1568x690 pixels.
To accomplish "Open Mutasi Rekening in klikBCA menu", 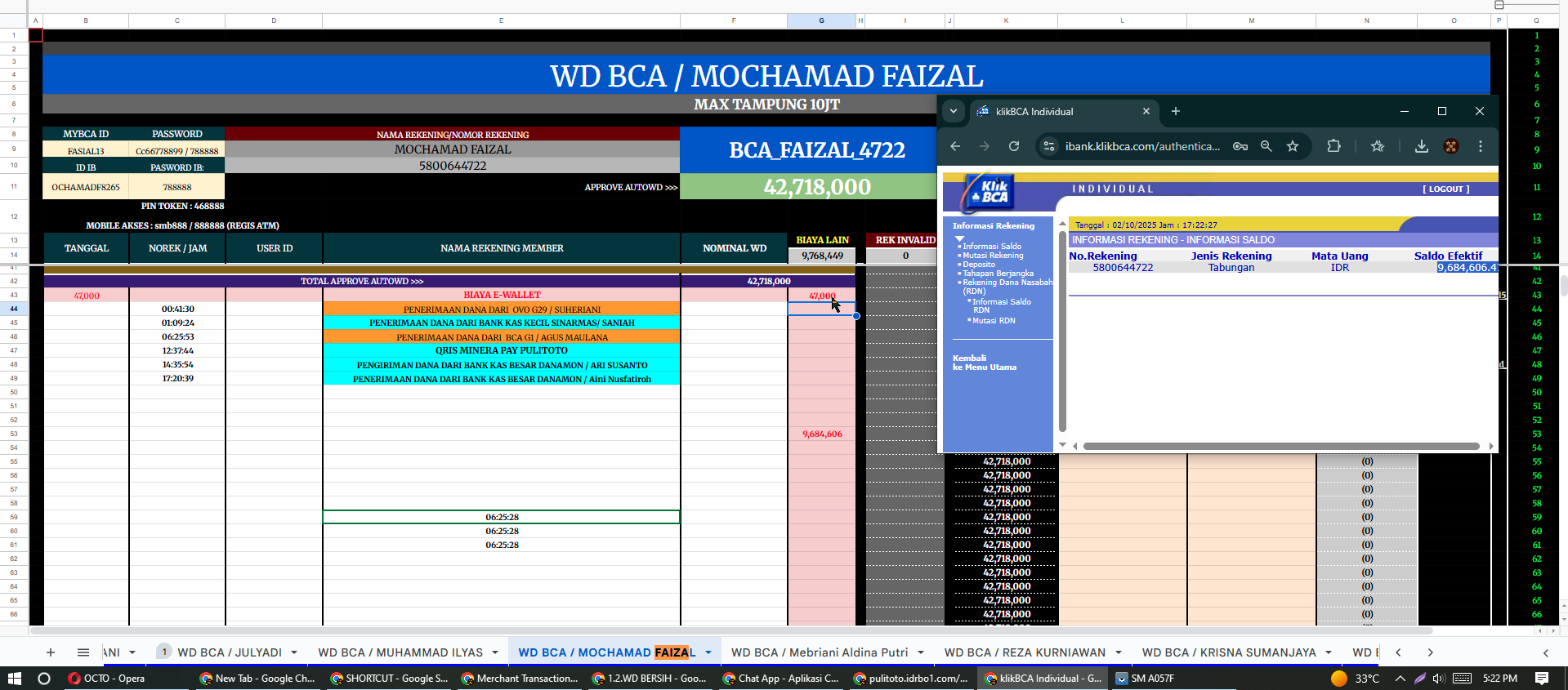I will [x=993, y=256].
